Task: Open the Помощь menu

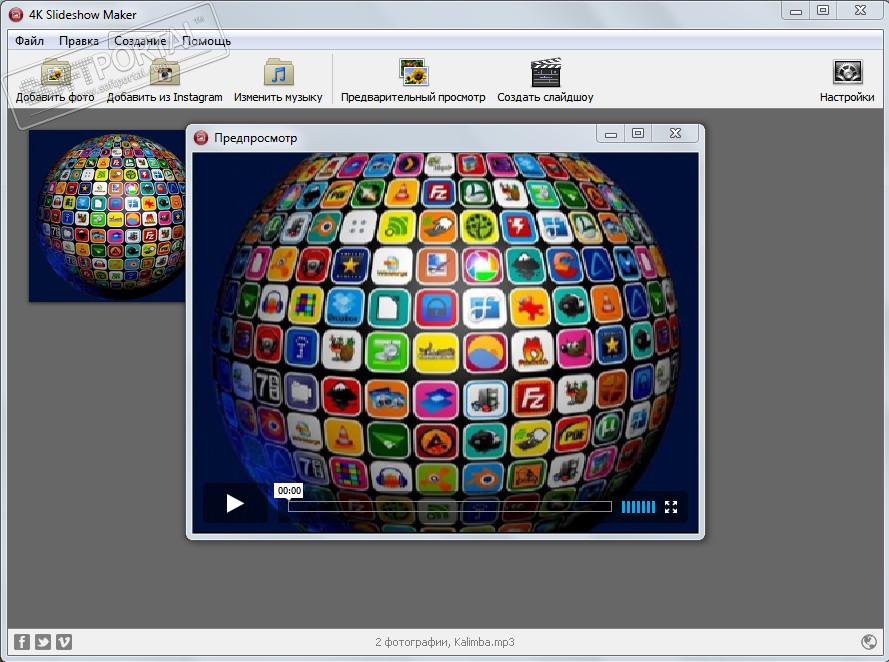Action: click(x=207, y=41)
